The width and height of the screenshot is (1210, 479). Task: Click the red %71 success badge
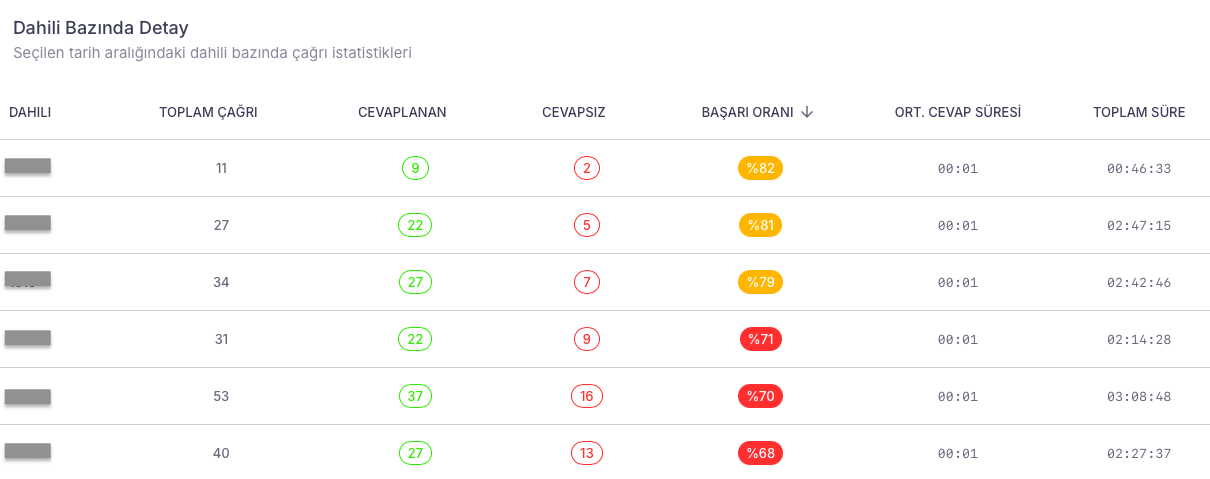[760, 339]
